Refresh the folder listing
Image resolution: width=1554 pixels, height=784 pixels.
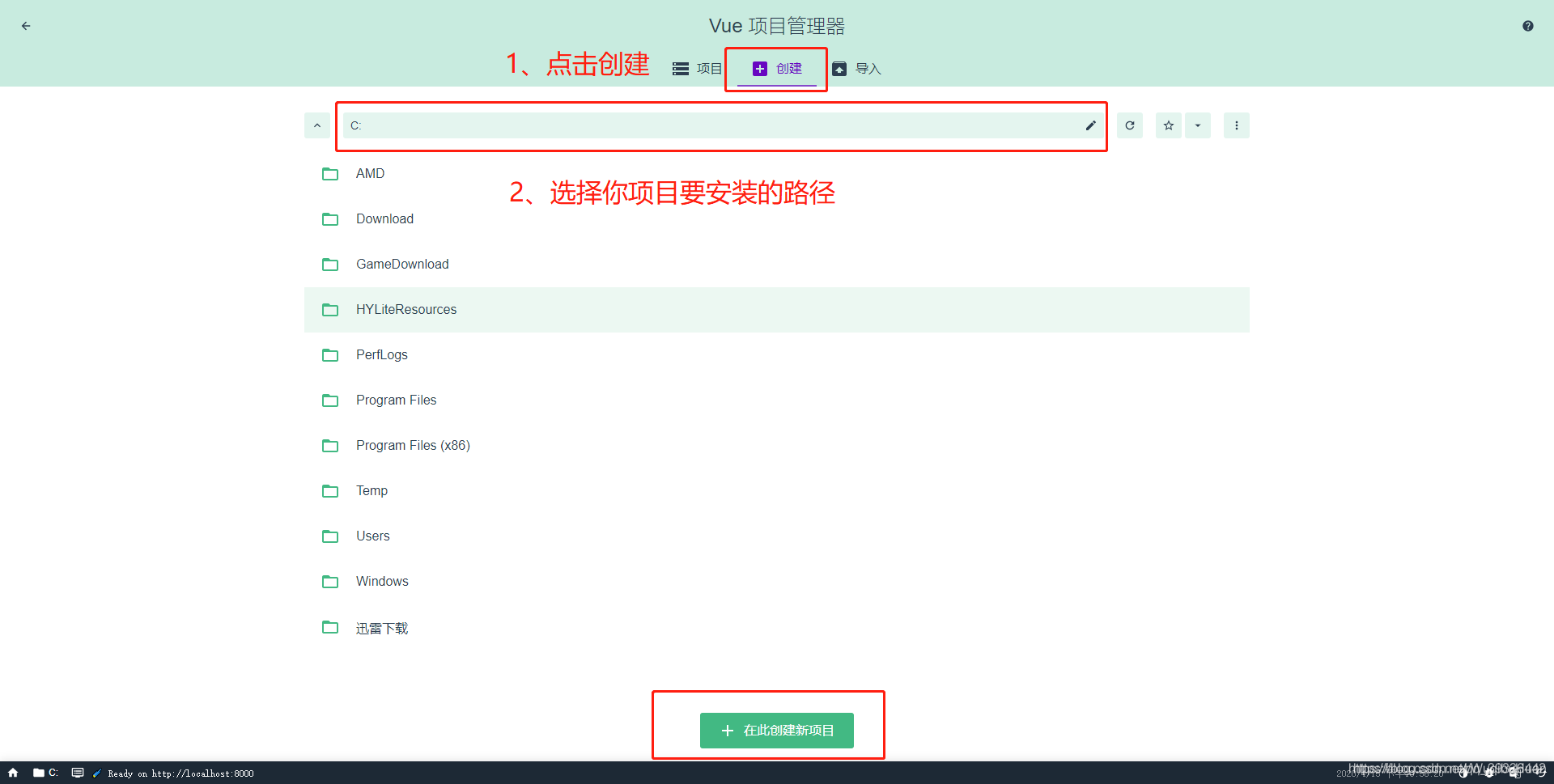click(1130, 125)
